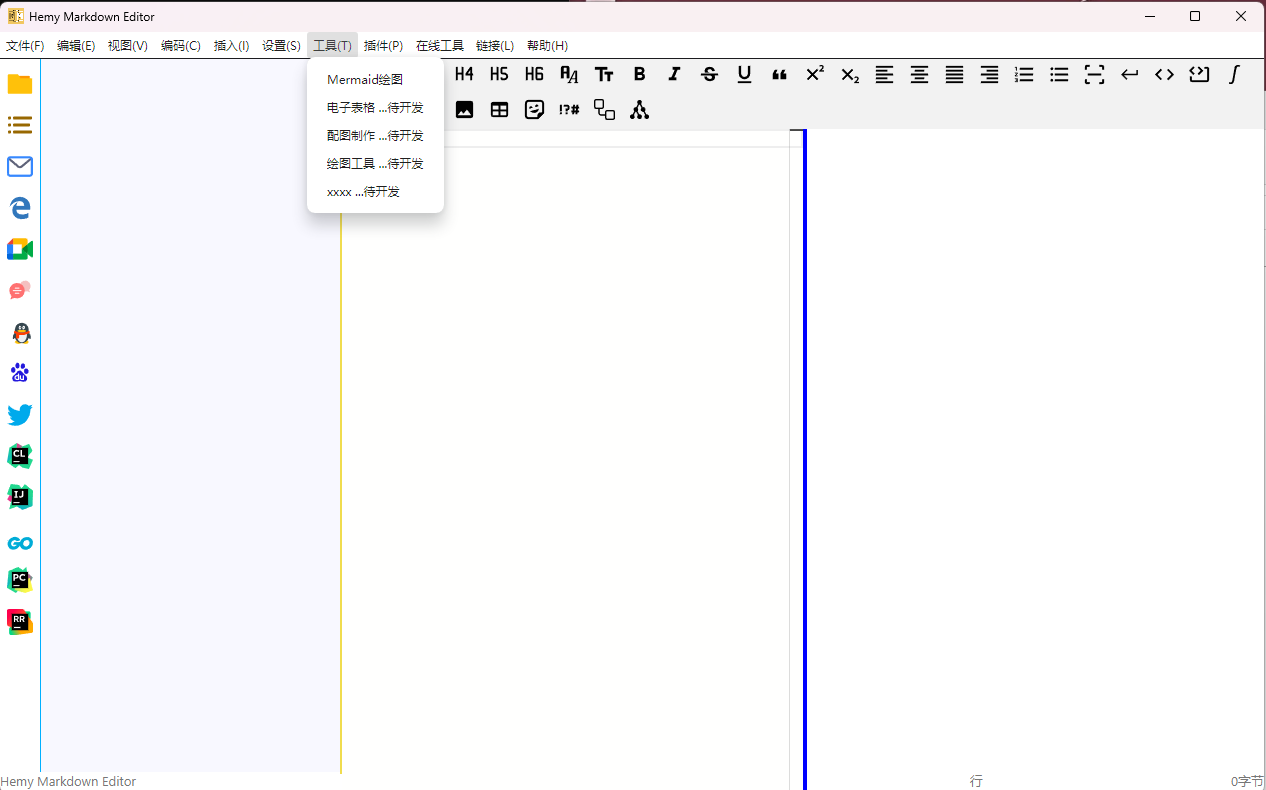Insert a numbered list
The image size is (1266, 790).
point(1024,74)
